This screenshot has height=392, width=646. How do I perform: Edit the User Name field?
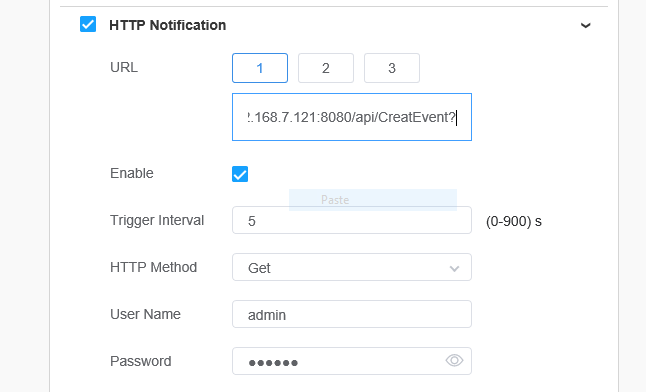(x=352, y=315)
